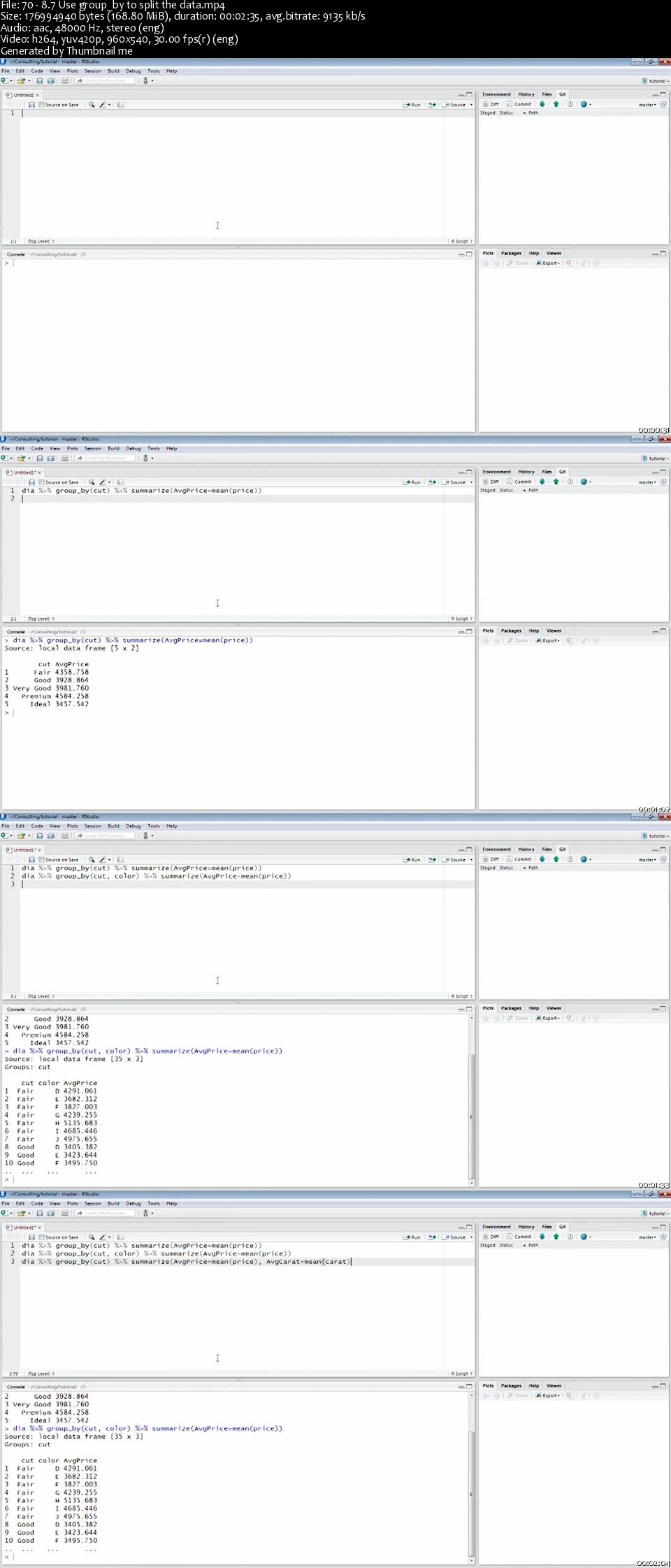Click the Git Push arrow in 00:00:31 frame
The width and height of the screenshot is (671, 1568).
tap(556, 104)
